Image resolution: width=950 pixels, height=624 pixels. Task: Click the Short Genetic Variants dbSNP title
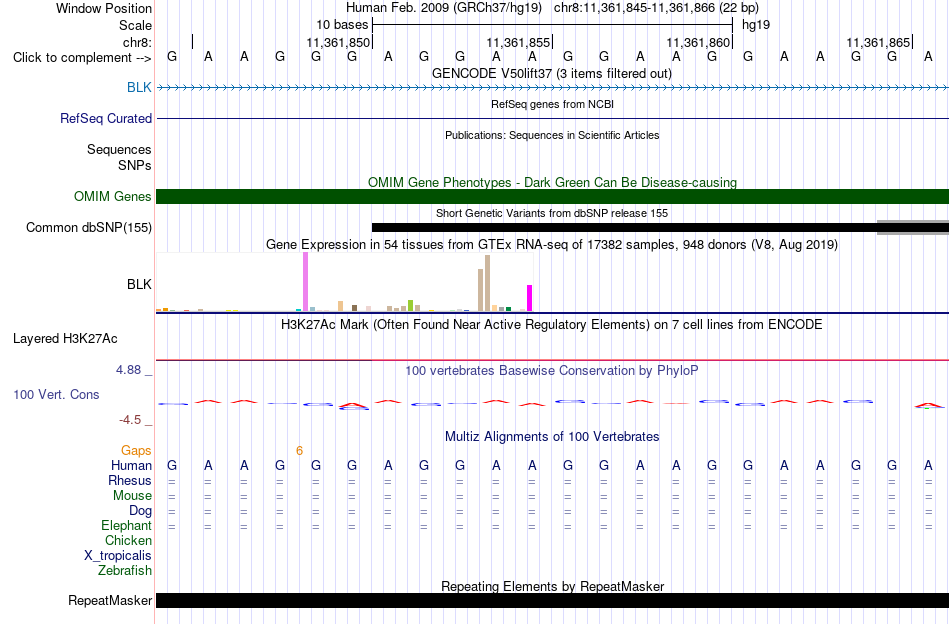point(552,213)
